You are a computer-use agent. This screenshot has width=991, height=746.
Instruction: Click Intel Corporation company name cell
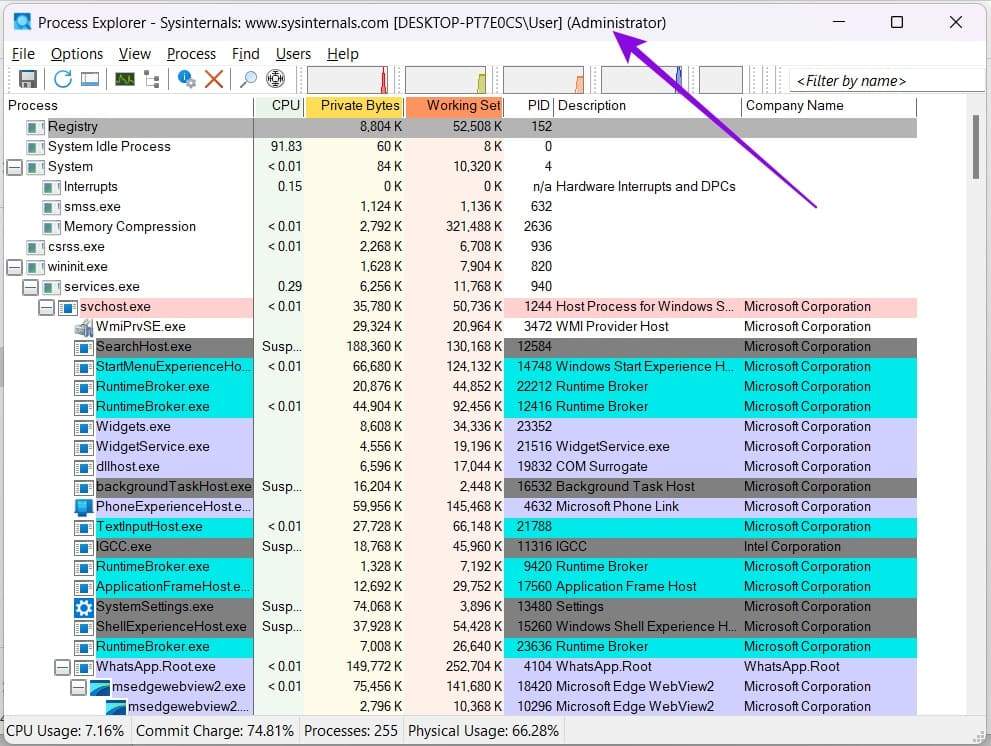pos(792,547)
